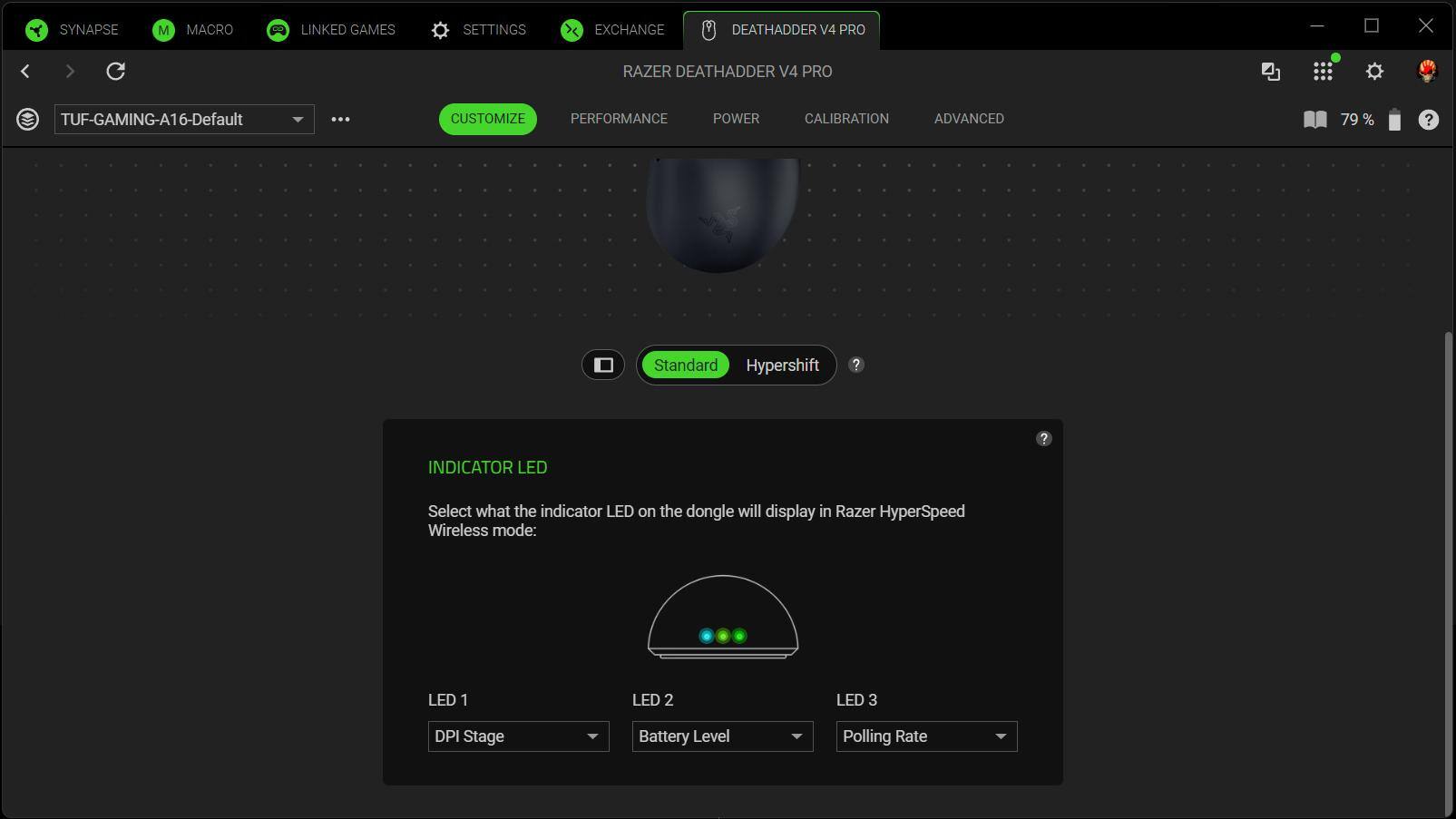Viewport: 1456px width, 819px height.
Task: Expand the LED 1 DPI Stage dropdown
Action: 518,736
